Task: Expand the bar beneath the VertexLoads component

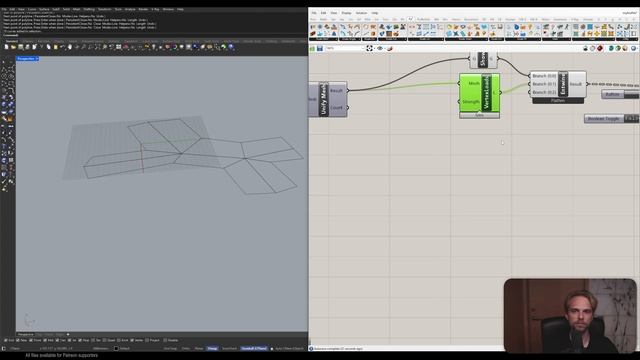Action: pyautogui.click(x=479, y=116)
